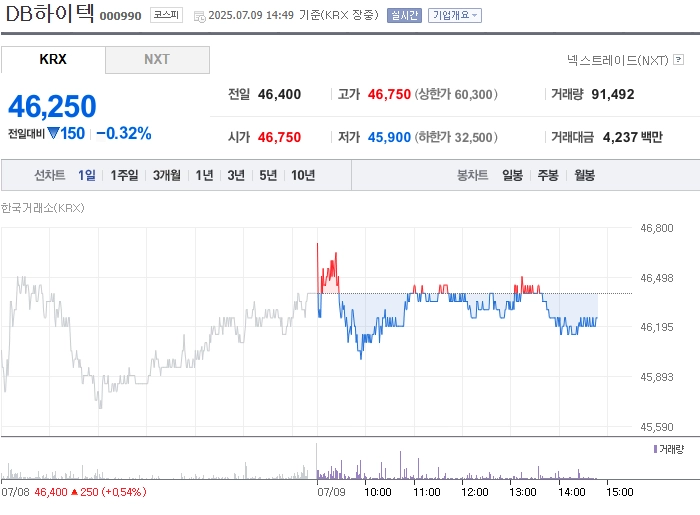700x515 pixels.
Task: Click the 상한가 60,300 text
Action: (x=456, y=94)
